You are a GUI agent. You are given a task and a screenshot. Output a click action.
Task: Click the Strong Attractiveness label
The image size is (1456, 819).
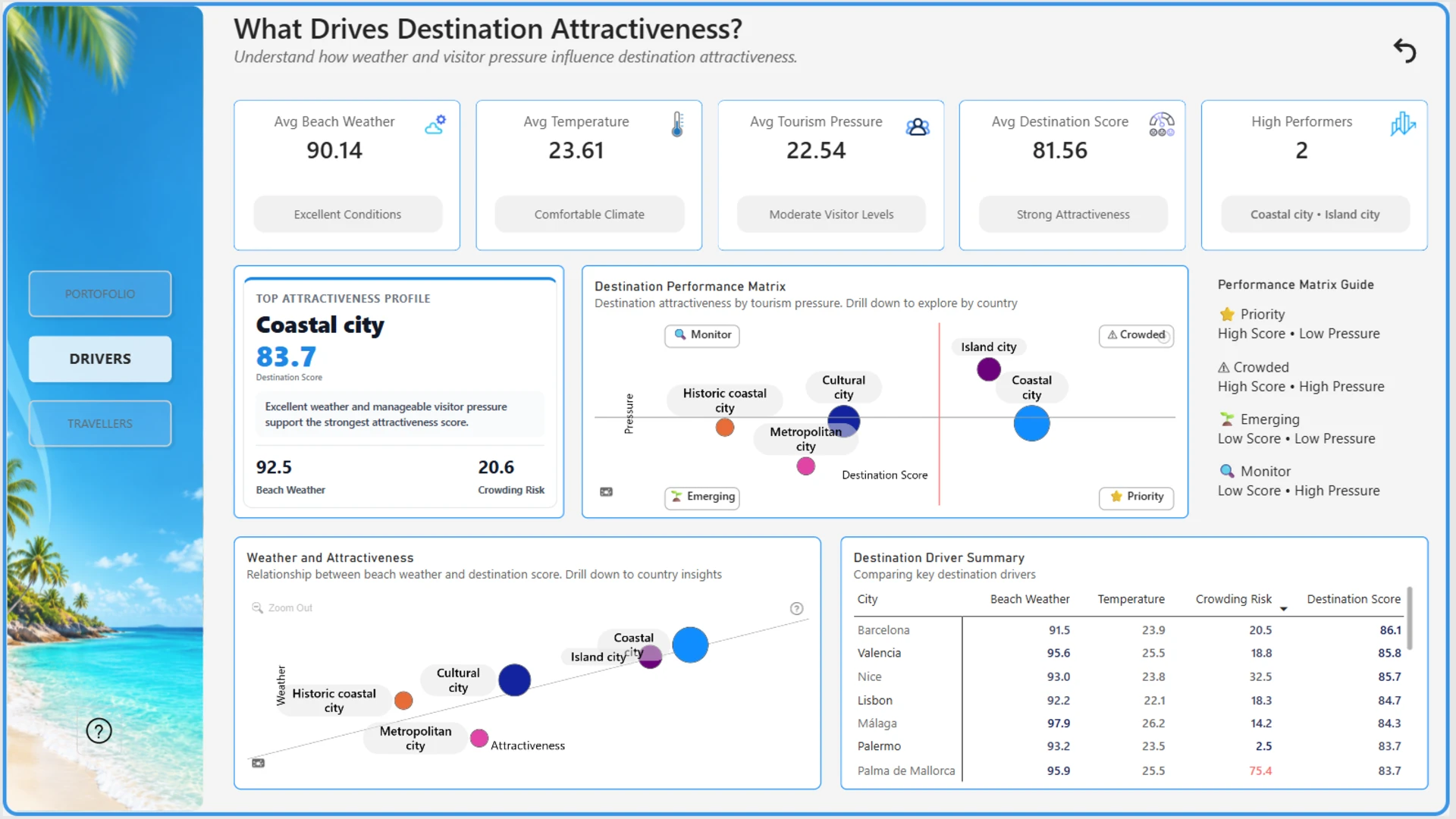(1073, 215)
